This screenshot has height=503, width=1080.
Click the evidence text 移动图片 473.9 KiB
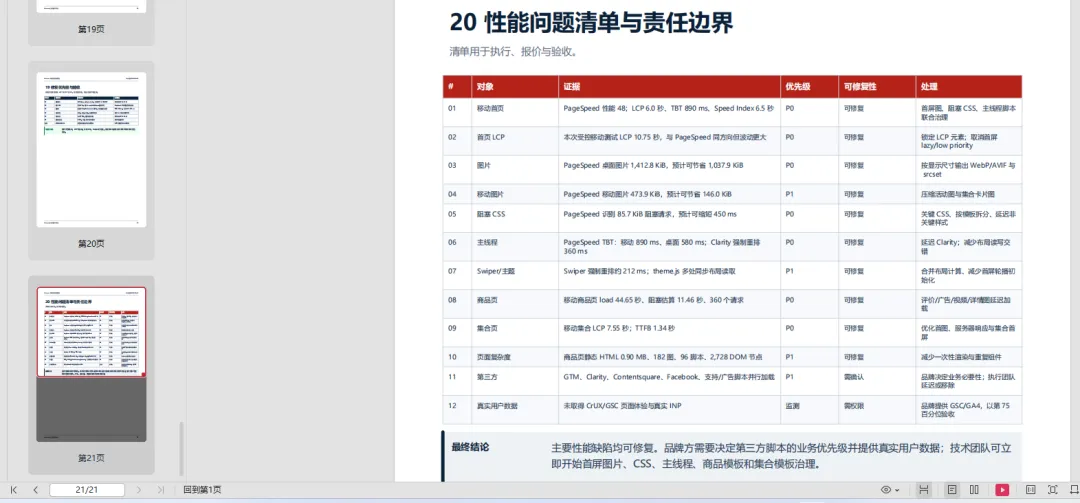click(647, 194)
